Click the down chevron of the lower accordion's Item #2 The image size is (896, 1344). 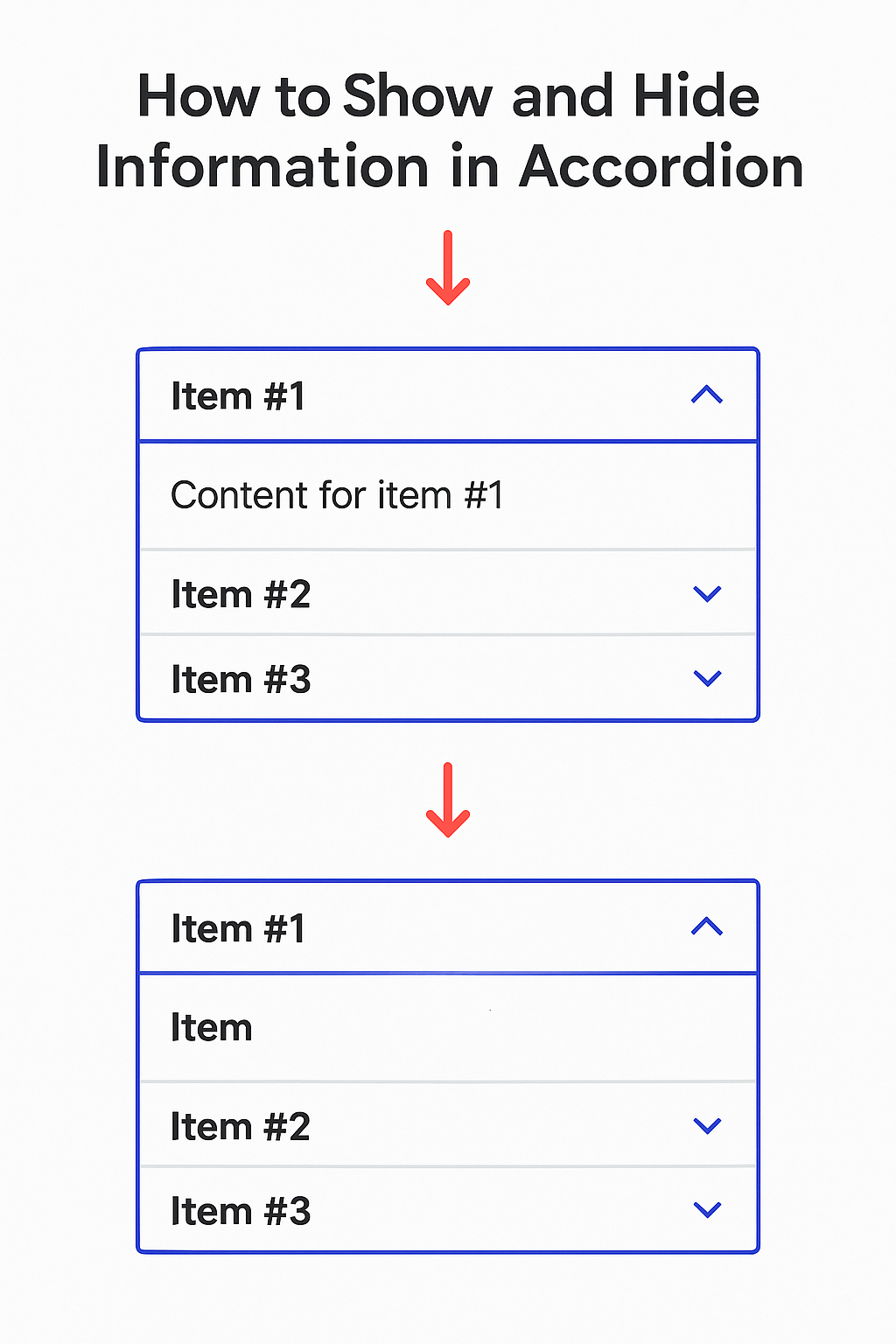707,1126
